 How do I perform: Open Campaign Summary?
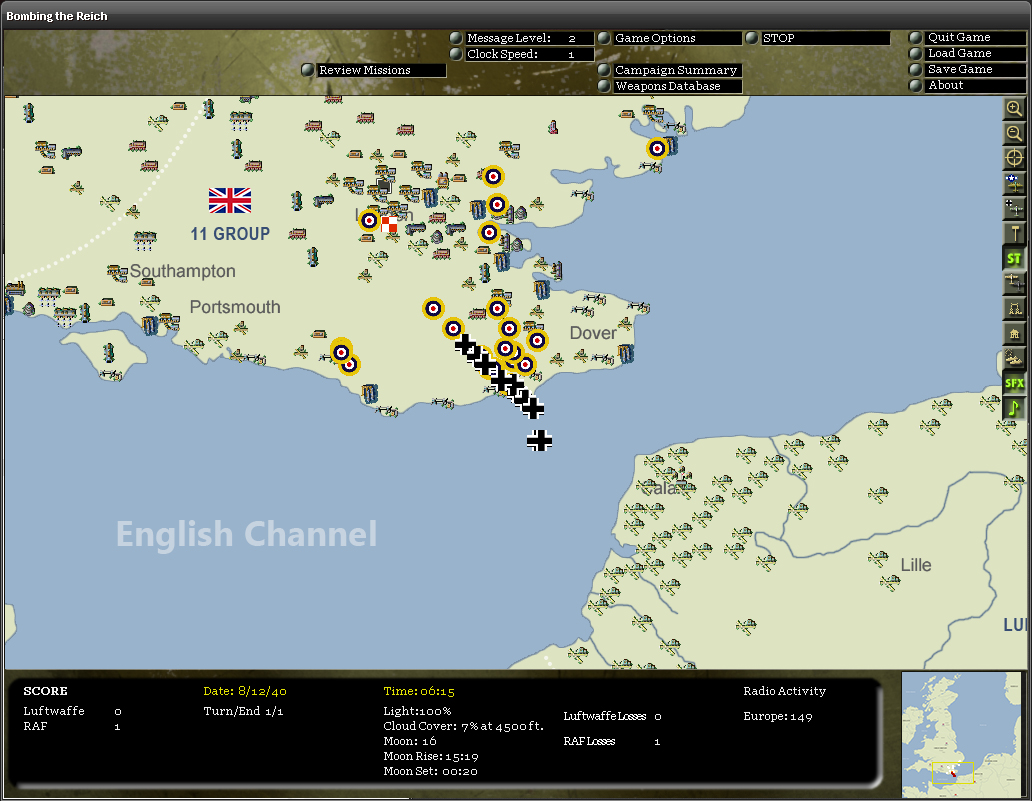(x=670, y=70)
